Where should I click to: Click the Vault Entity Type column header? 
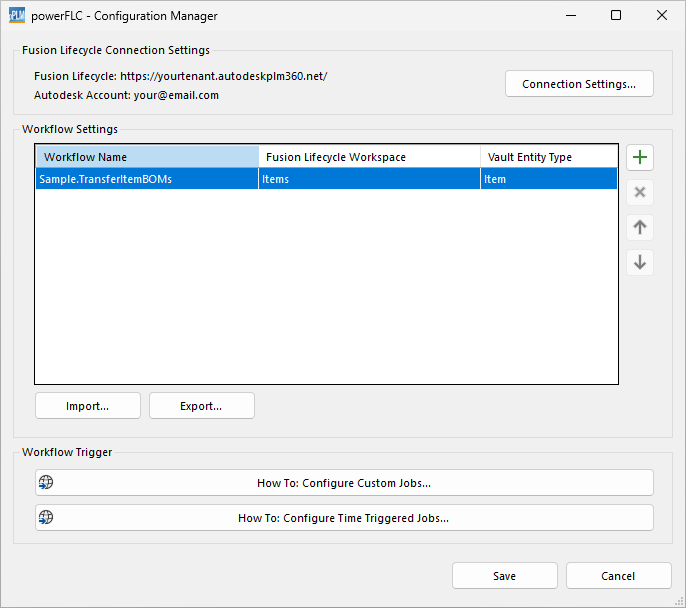coord(548,157)
